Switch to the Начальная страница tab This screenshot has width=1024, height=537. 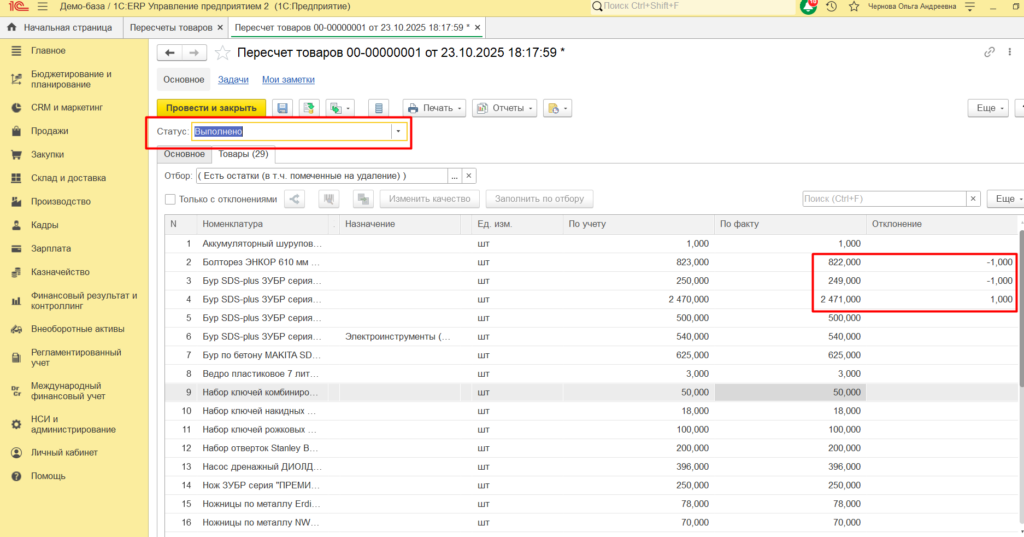60,27
